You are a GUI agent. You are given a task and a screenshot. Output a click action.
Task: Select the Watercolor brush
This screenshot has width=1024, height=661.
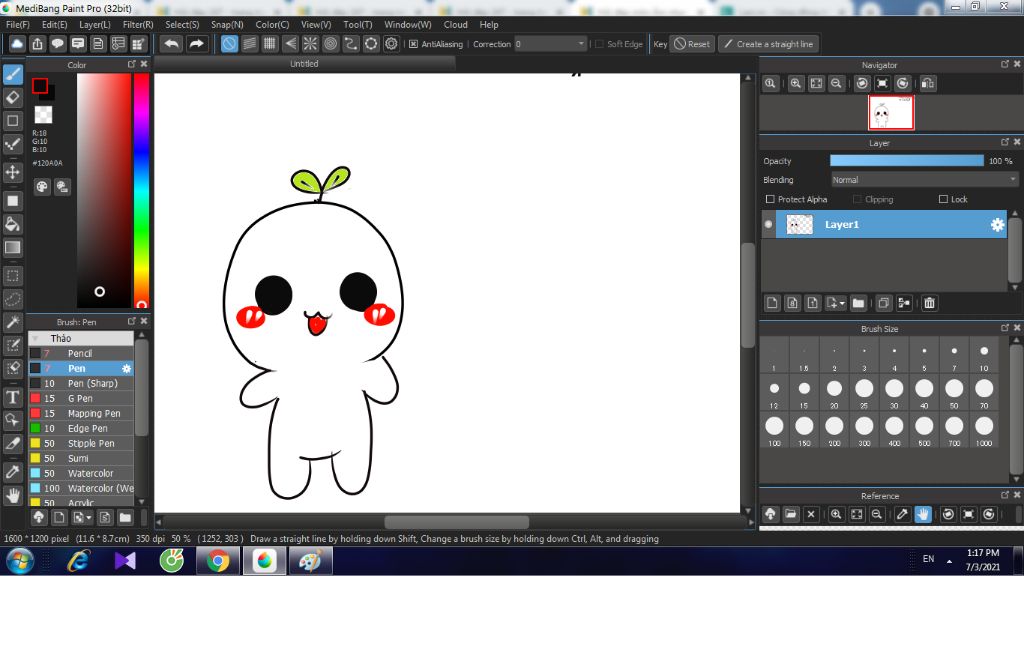tap(81, 474)
